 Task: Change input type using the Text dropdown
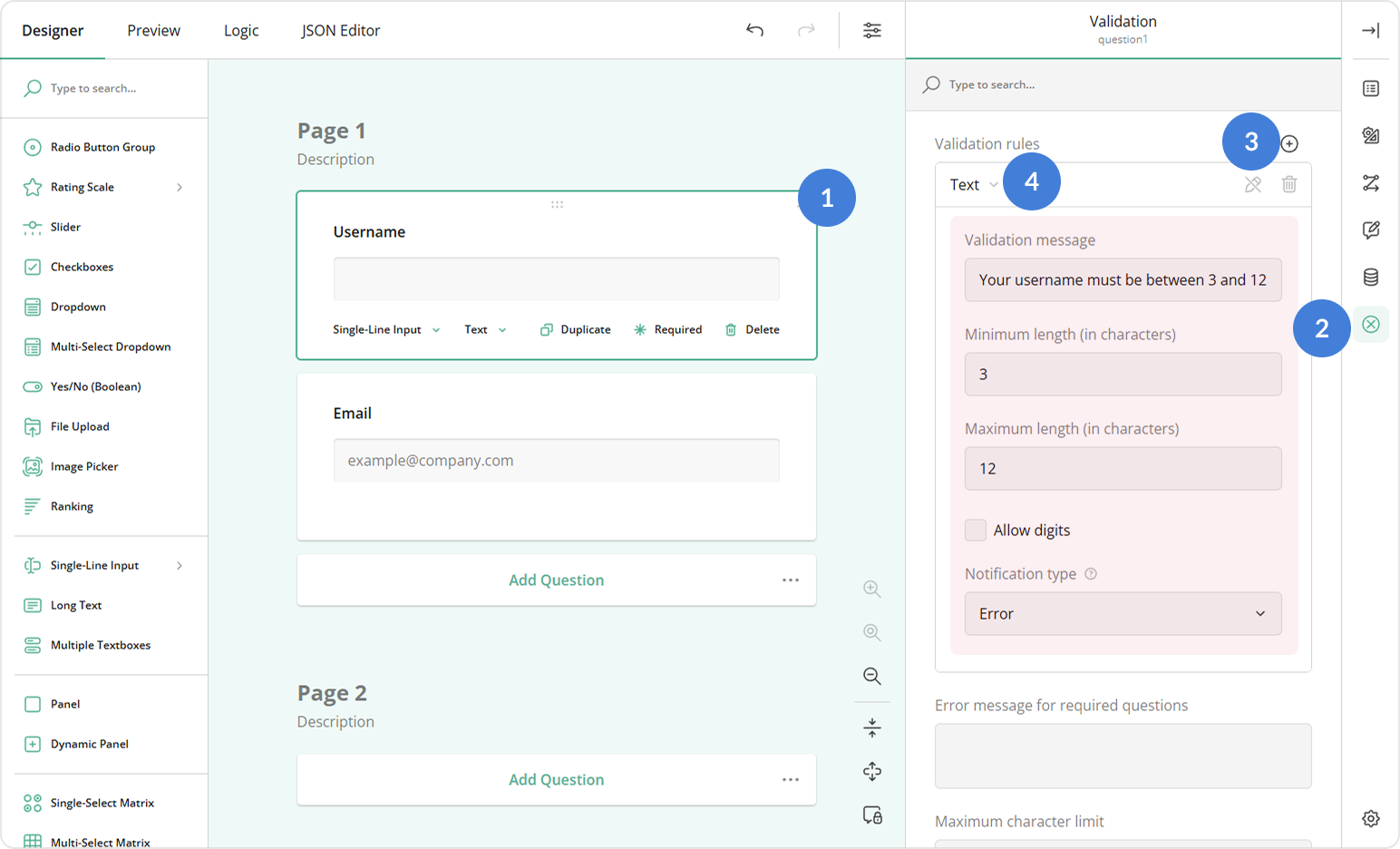tap(484, 329)
